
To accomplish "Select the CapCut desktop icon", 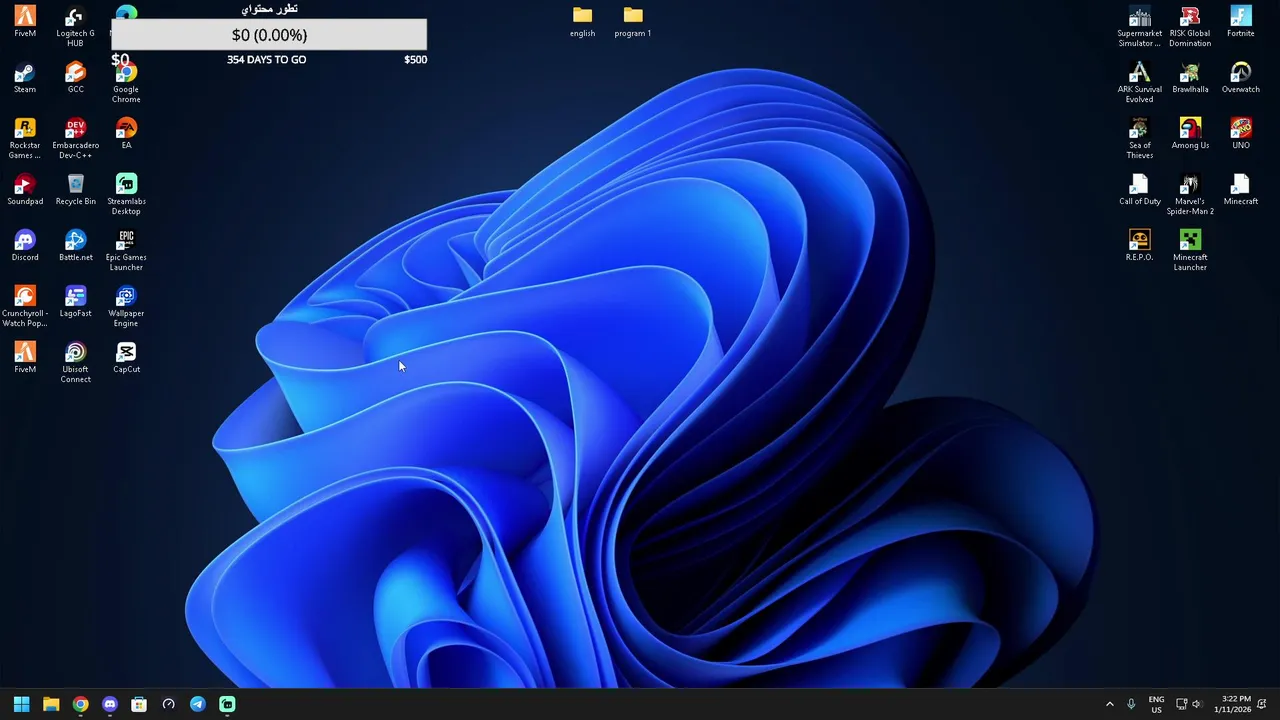I will [126, 358].
